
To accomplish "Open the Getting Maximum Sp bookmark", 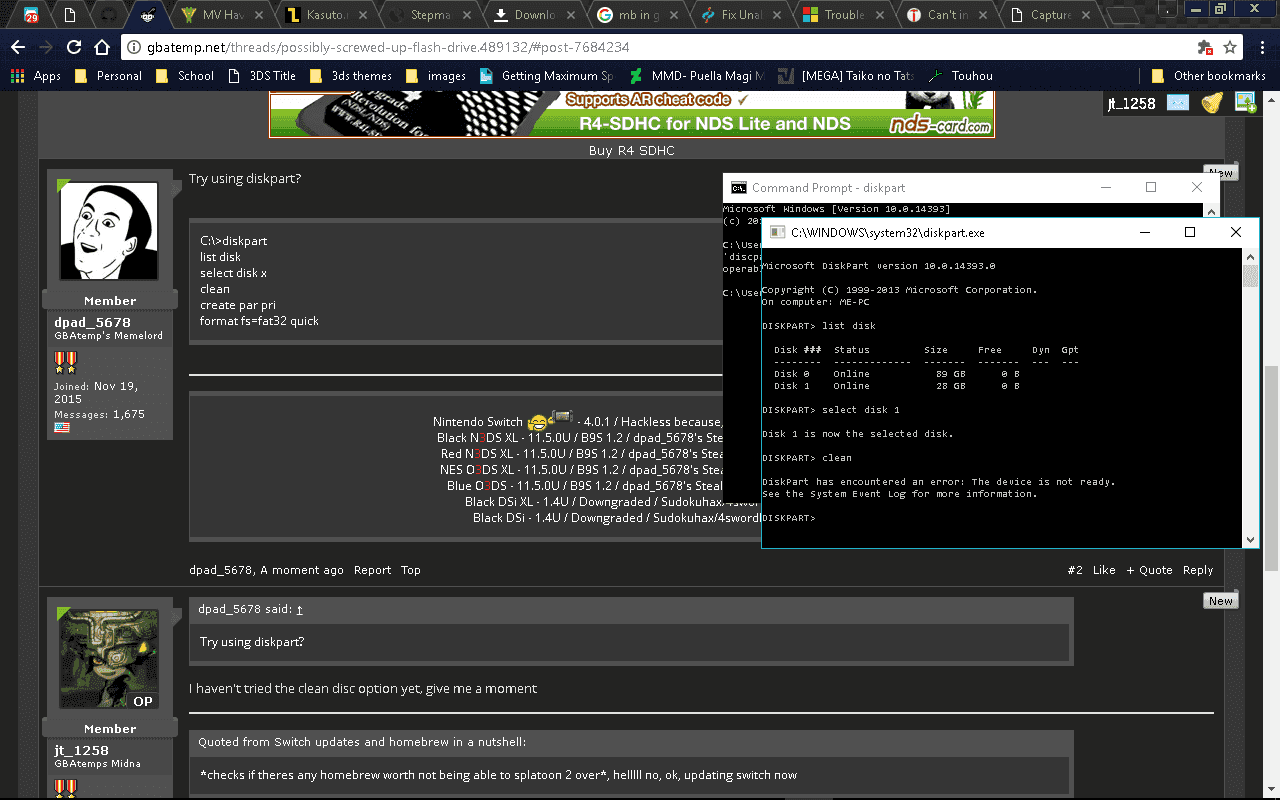I will click(x=546, y=76).
